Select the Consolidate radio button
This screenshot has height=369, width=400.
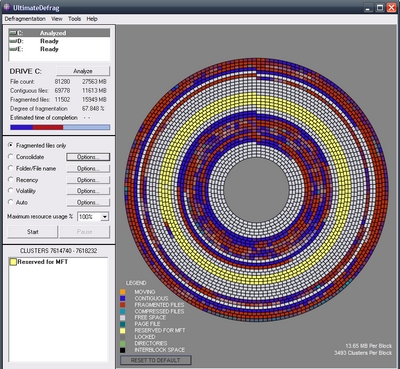pos(11,157)
